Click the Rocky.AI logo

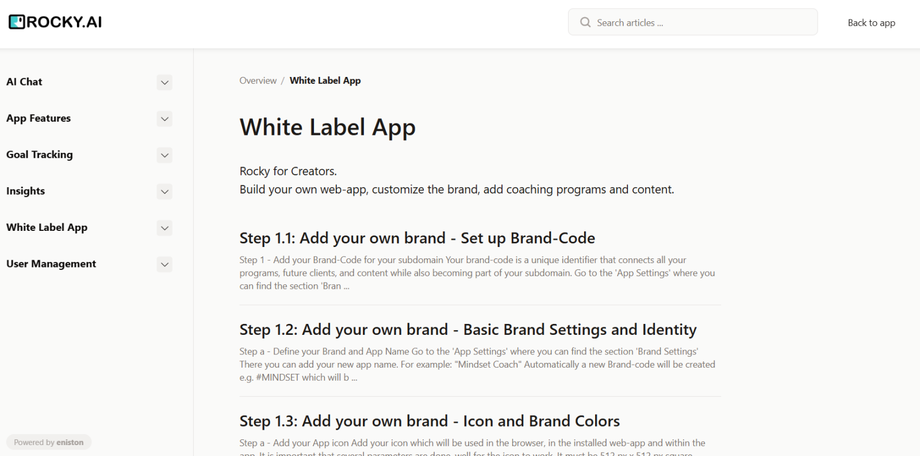tap(55, 22)
